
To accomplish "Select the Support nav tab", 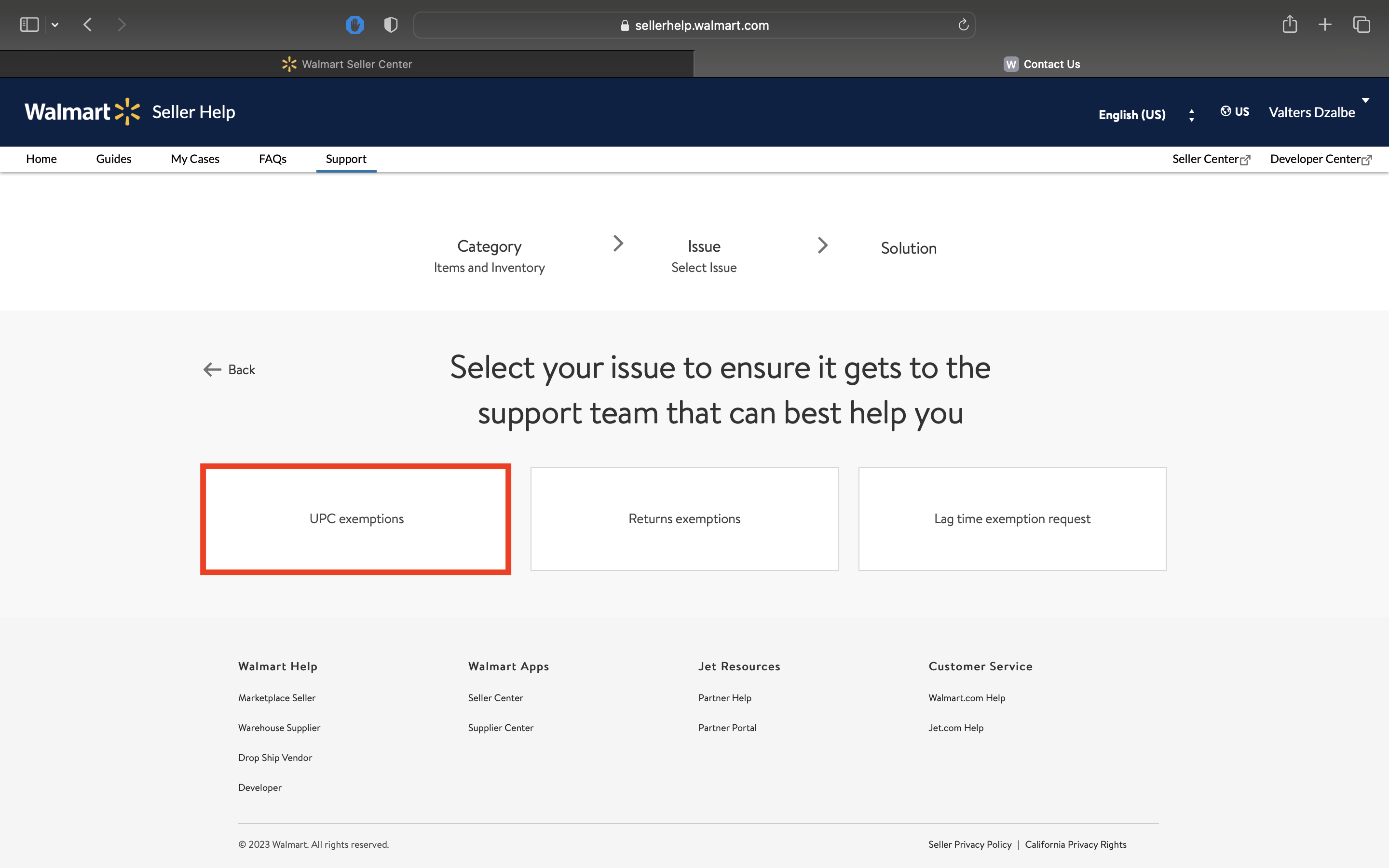I will point(345,159).
